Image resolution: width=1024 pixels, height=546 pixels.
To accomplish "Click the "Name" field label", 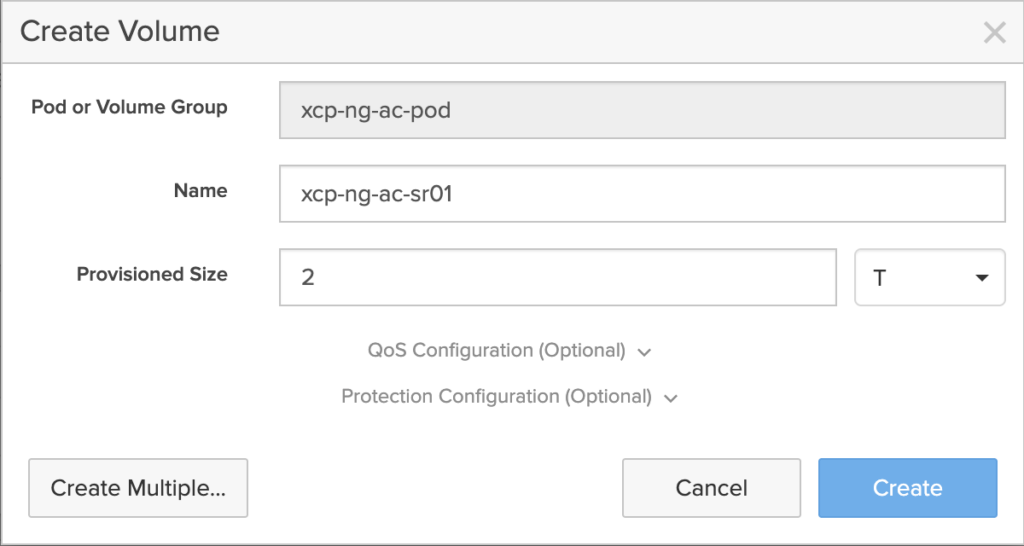I will click(x=201, y=190).
